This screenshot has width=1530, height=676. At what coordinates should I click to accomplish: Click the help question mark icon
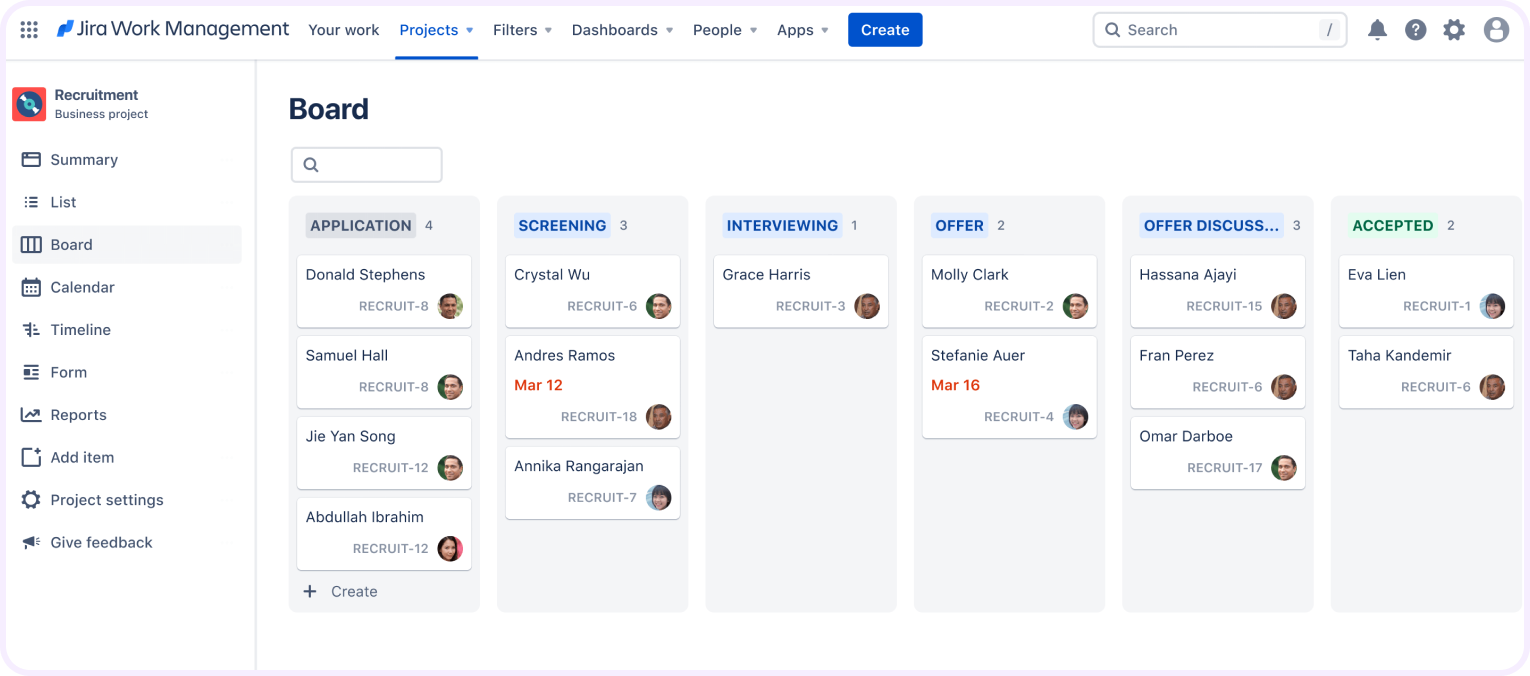[x=1415, y=30]
